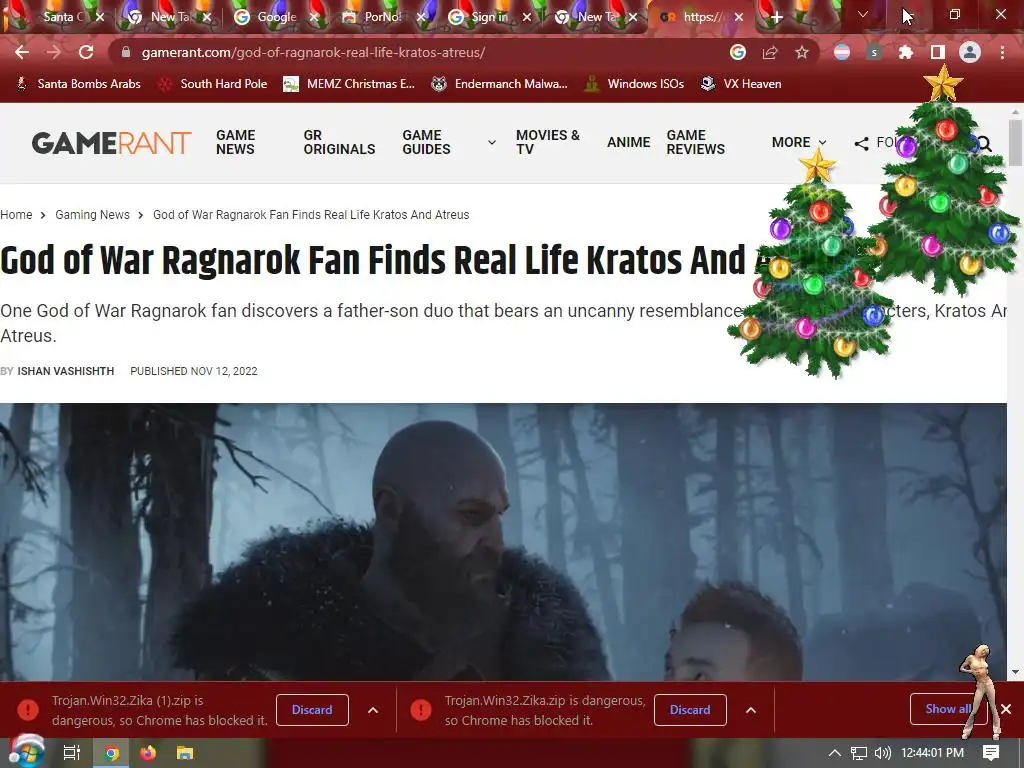Click the Kratos article hero image
The width and height of the screenshot is (1024, 768).
pyautogui.click(x=504, y=542)
